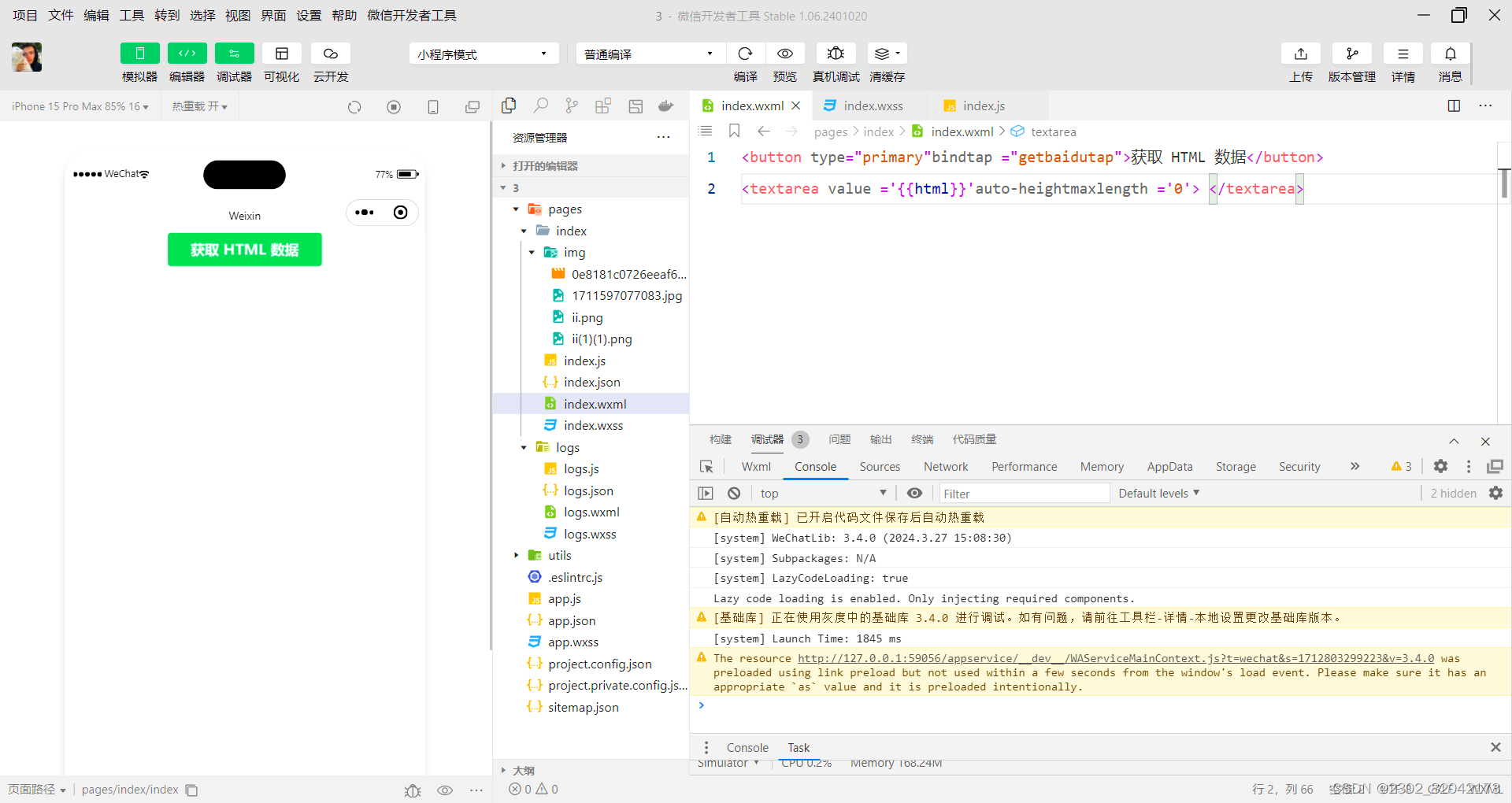Open the 模拟器 (Simulator) panel
Image resolution: width=1512 pixels, height=803 pixels.
pos(139,62)
